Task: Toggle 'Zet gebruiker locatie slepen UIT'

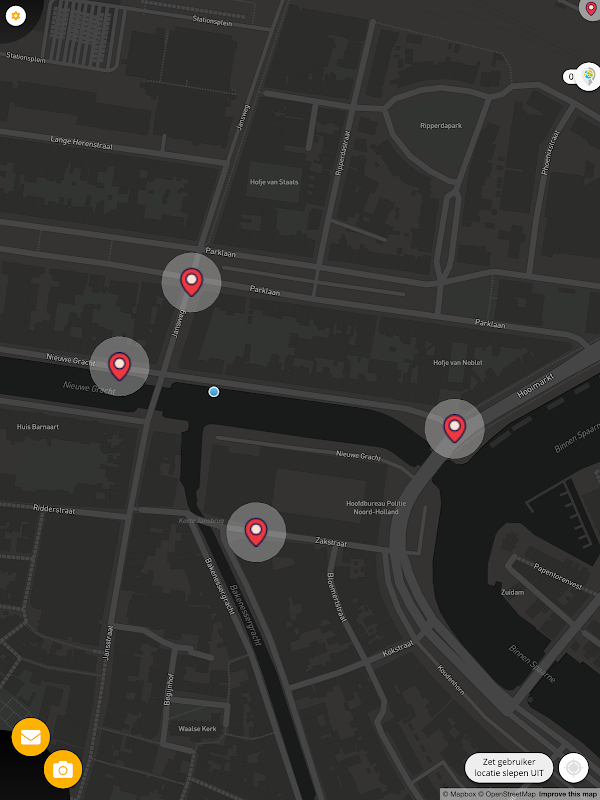Action: click(x=509, y=767)
